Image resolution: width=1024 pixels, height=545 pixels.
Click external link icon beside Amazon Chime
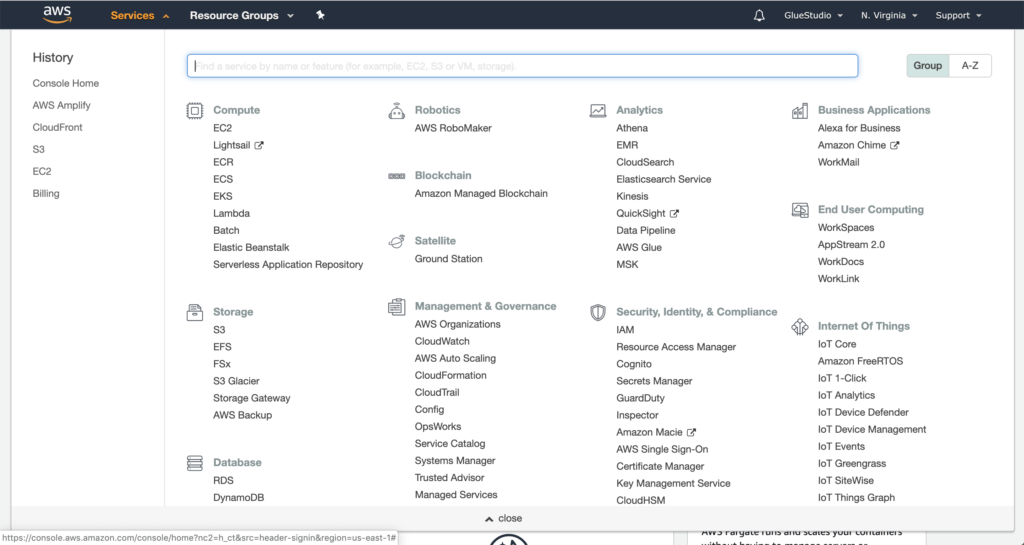pos(895,145)
